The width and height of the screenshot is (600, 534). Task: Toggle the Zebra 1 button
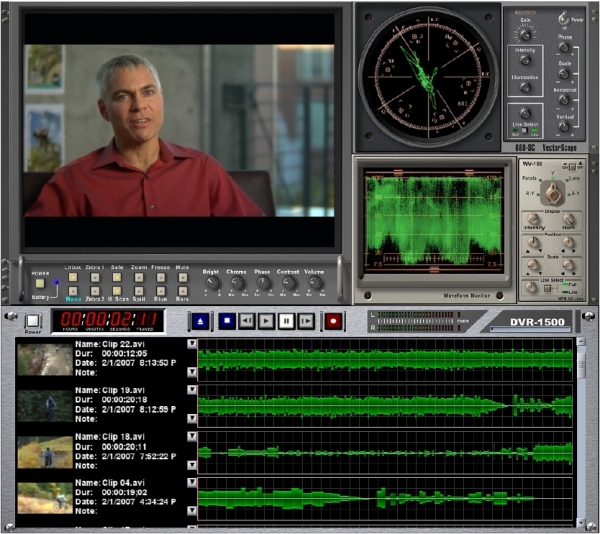tap(95, 278)
